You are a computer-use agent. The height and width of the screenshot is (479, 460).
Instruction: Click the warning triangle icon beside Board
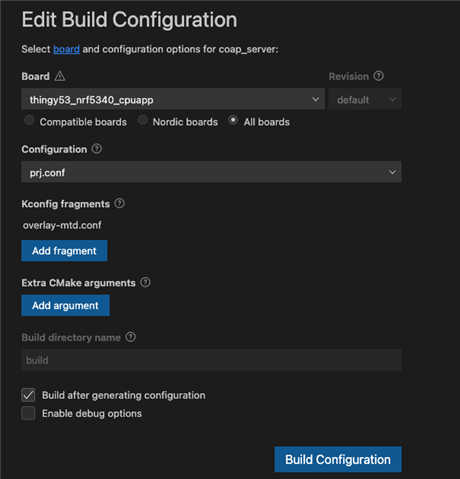60,76
